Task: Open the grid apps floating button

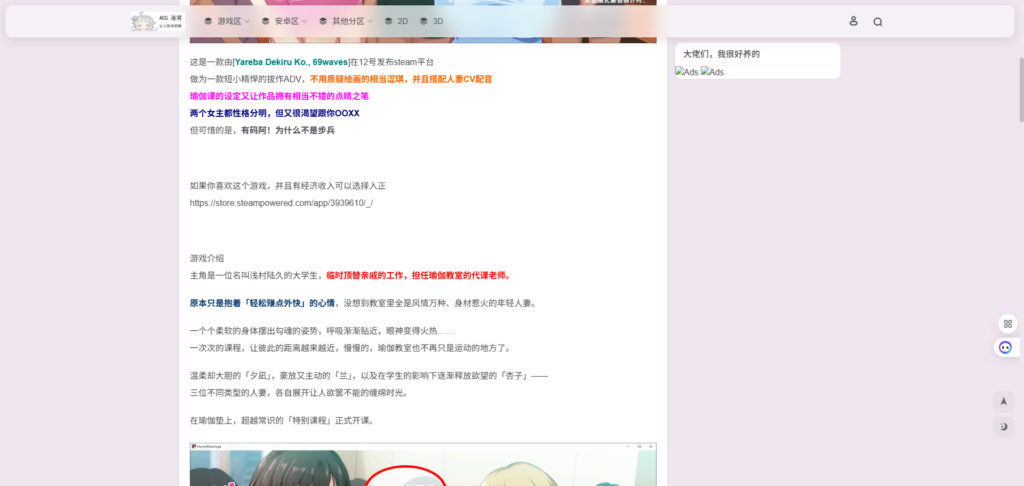Action: coord(1007,323)
